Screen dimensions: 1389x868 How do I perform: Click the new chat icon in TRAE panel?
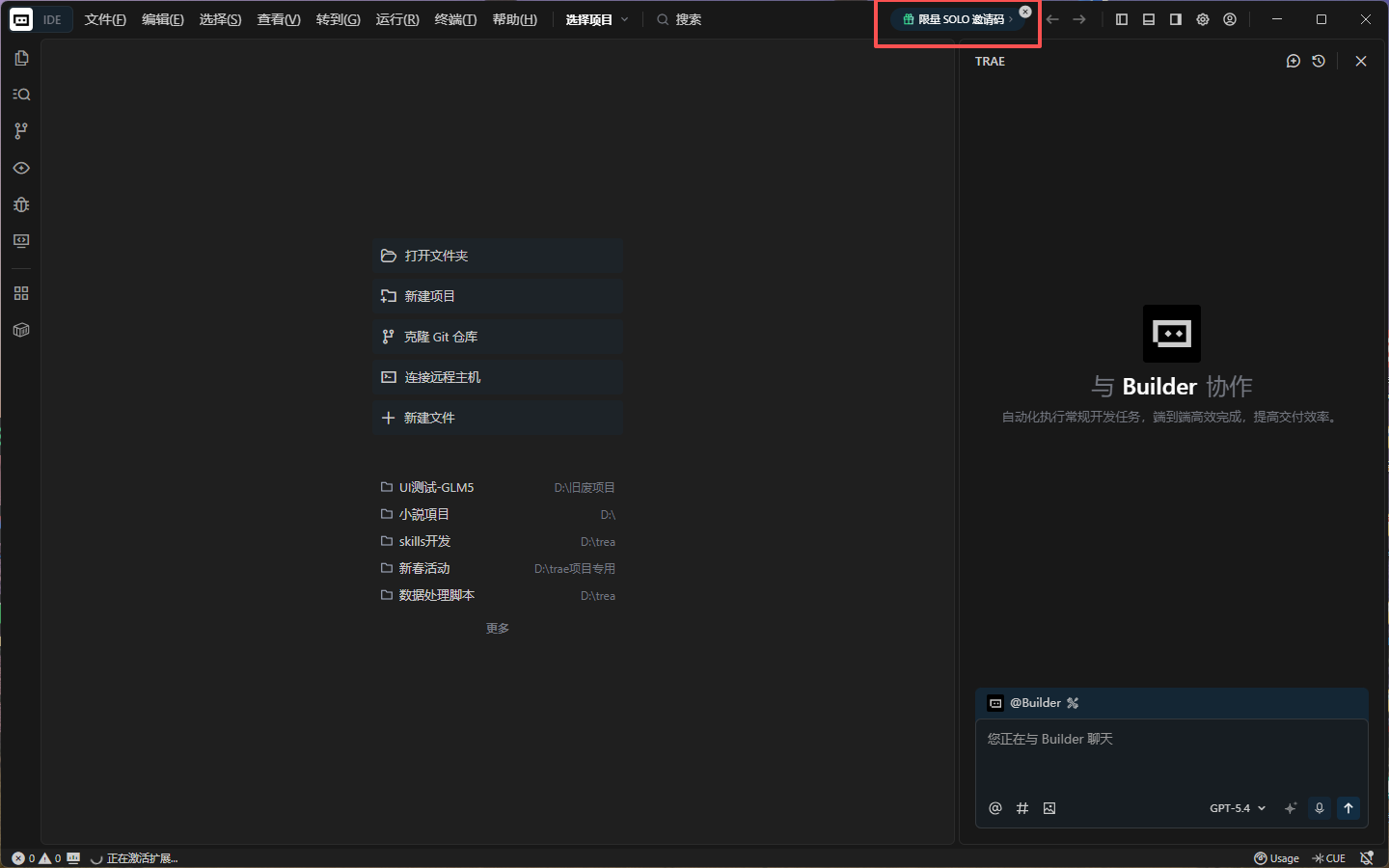pos(1294,61)
